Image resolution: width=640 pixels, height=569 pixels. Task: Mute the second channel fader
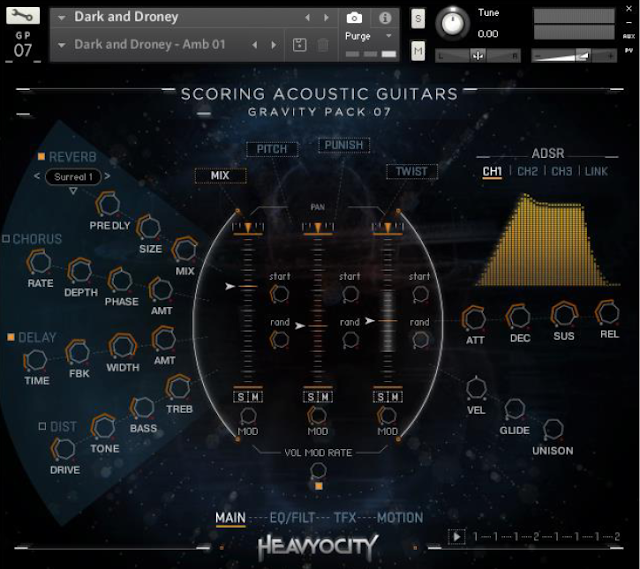(x=325, y=397)
